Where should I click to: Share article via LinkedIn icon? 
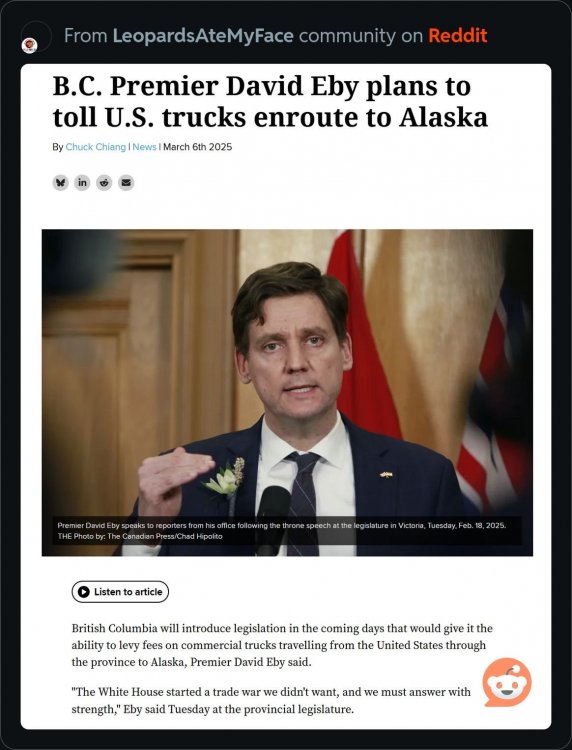coord(82,182)
